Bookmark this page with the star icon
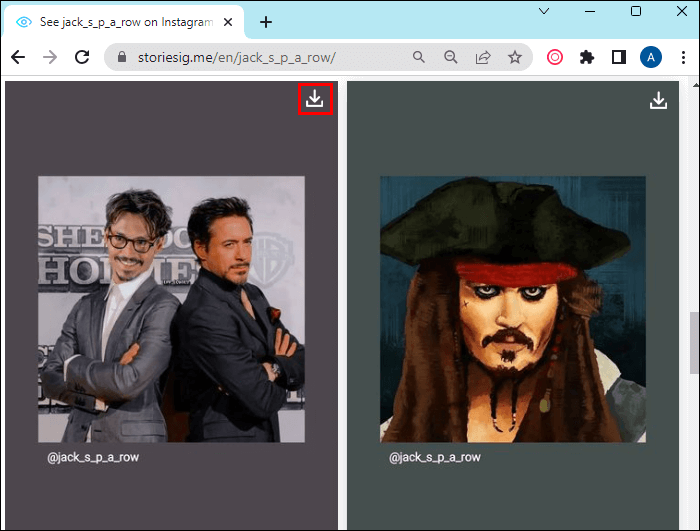 point(515,57)
